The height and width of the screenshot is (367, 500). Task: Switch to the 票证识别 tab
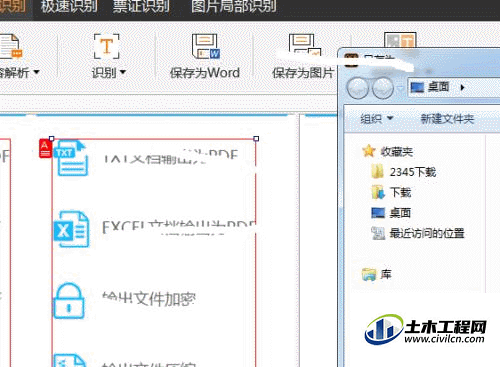coord(141,6)
